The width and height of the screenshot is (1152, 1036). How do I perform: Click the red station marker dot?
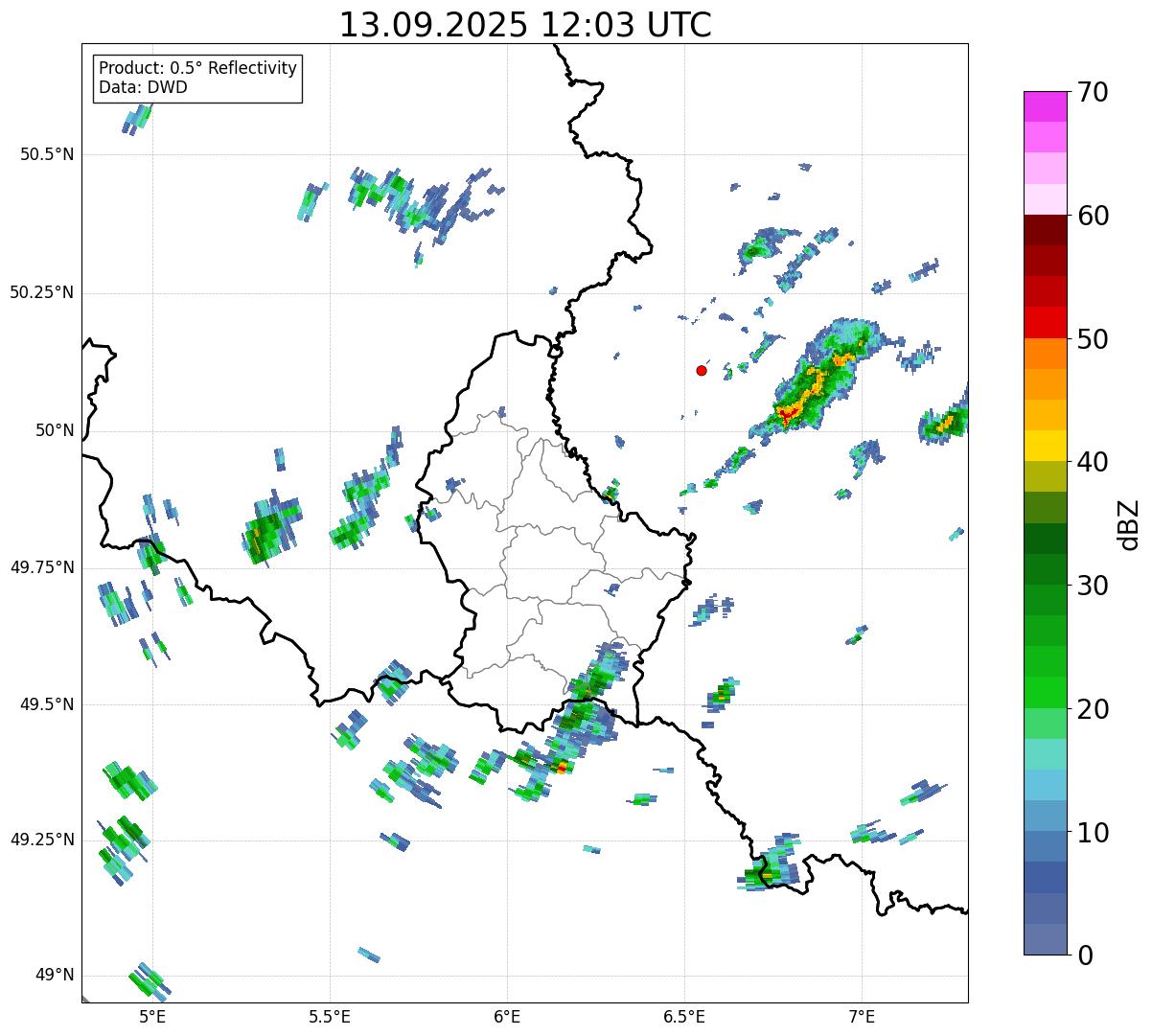[x=702, y=370]
